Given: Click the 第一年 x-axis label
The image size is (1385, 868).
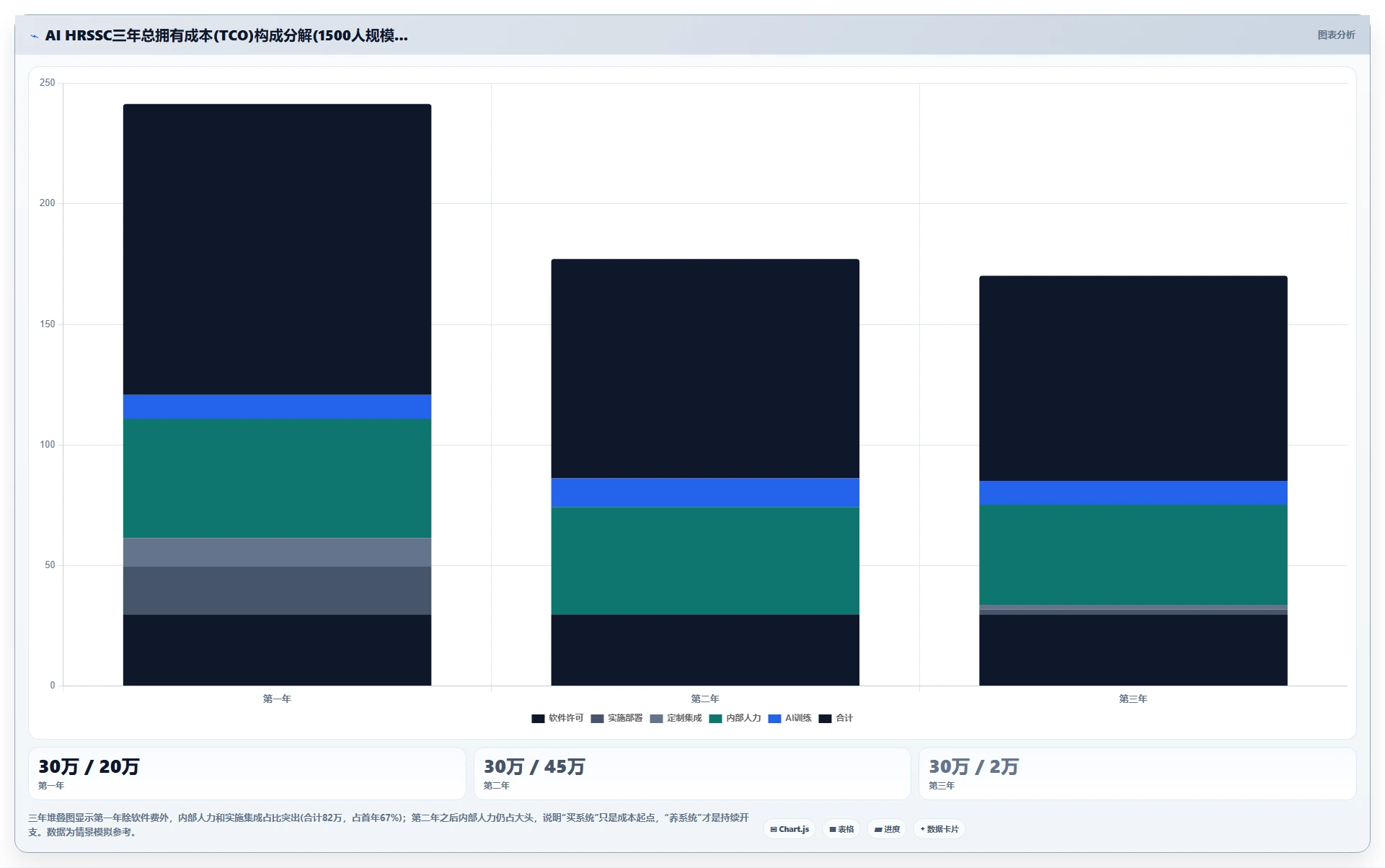Looking at the screenshot, I should (x=277, y=699).
